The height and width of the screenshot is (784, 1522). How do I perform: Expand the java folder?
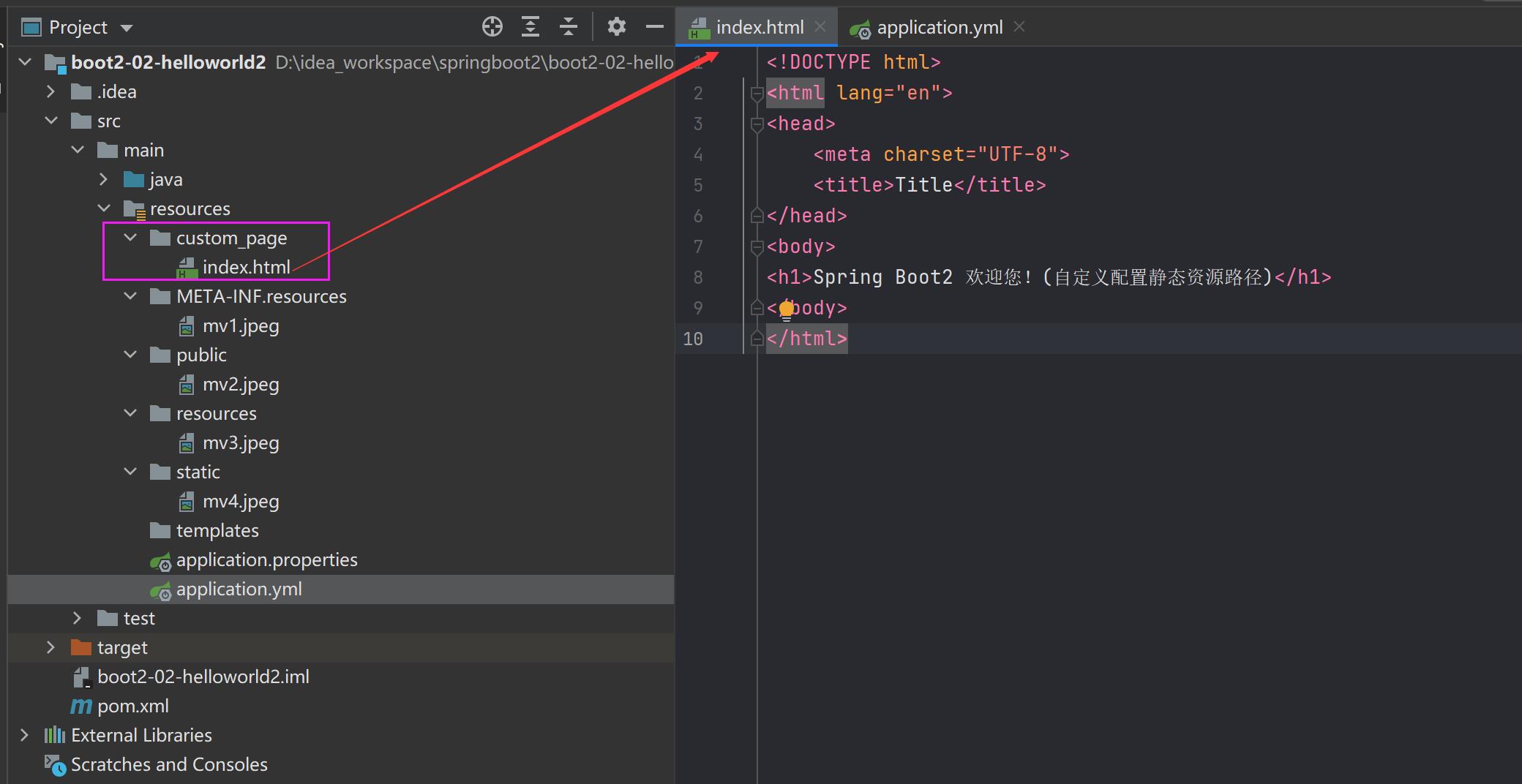coord(103,179)
